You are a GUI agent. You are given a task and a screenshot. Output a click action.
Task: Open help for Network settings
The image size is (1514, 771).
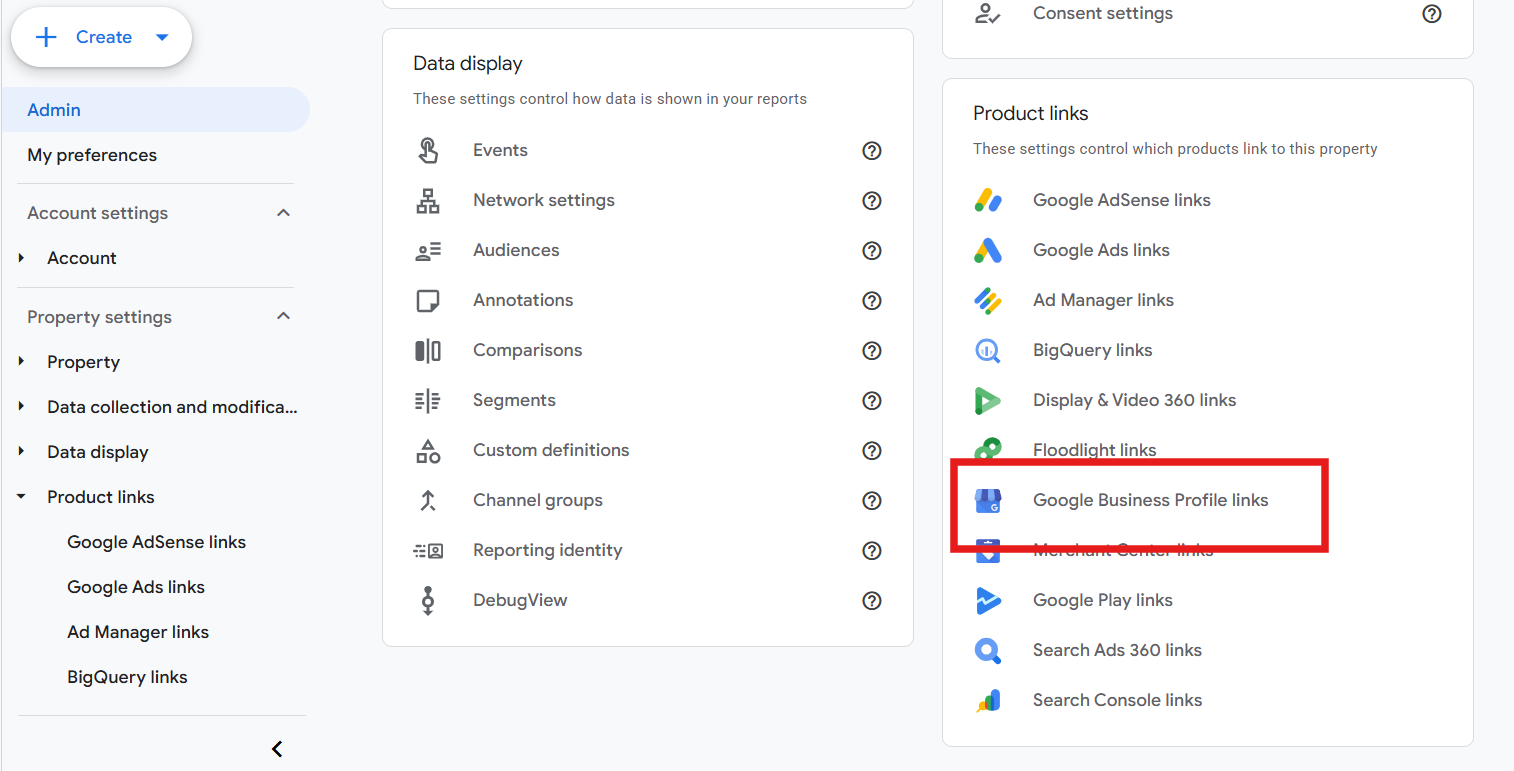872,200
